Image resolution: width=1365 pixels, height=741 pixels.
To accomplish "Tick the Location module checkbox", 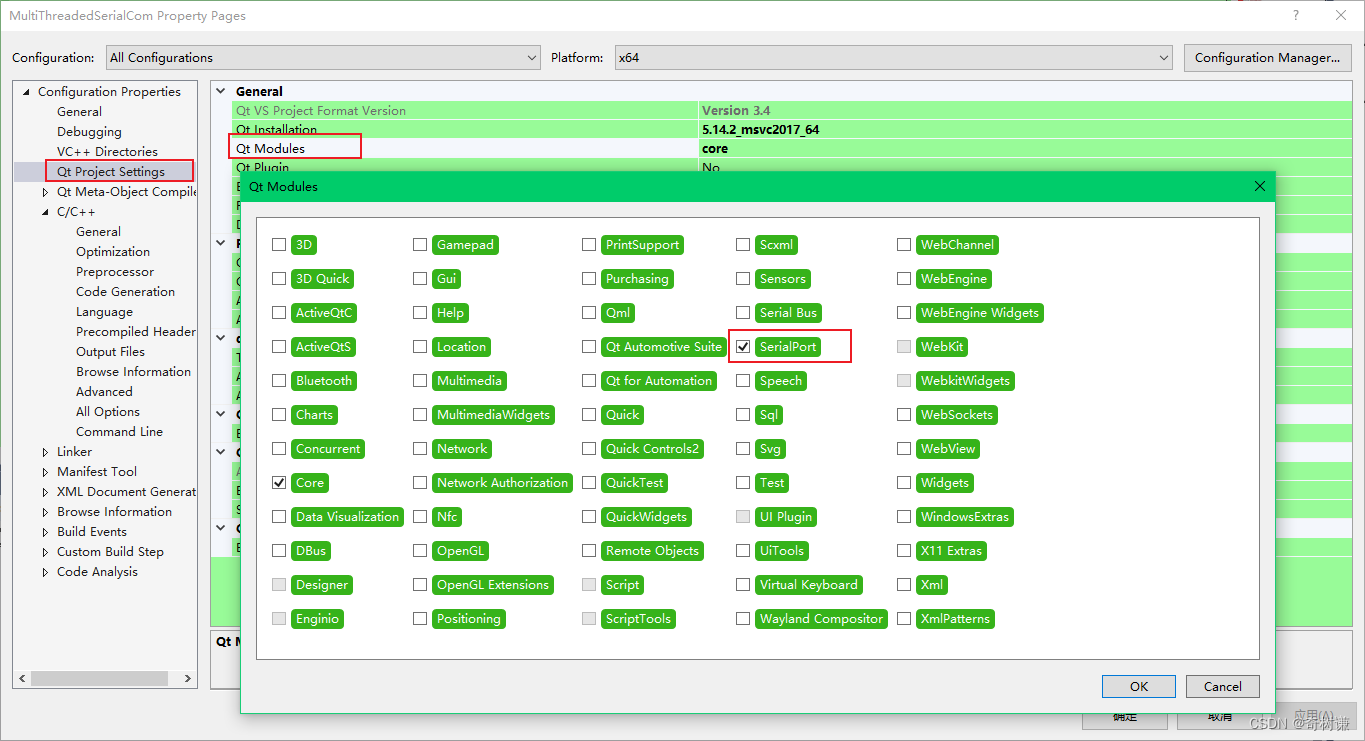I will 420,347.
